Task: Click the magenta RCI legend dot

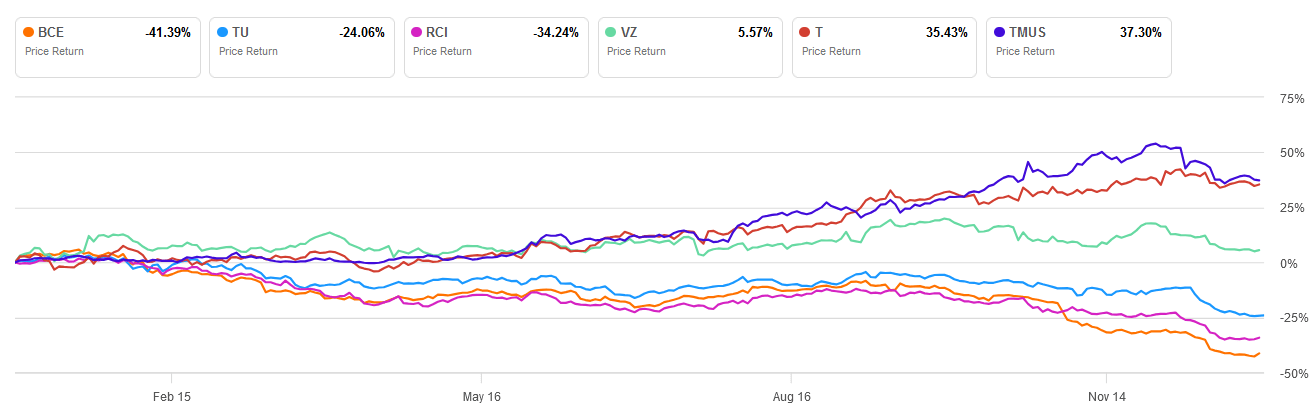Action: 417,32
